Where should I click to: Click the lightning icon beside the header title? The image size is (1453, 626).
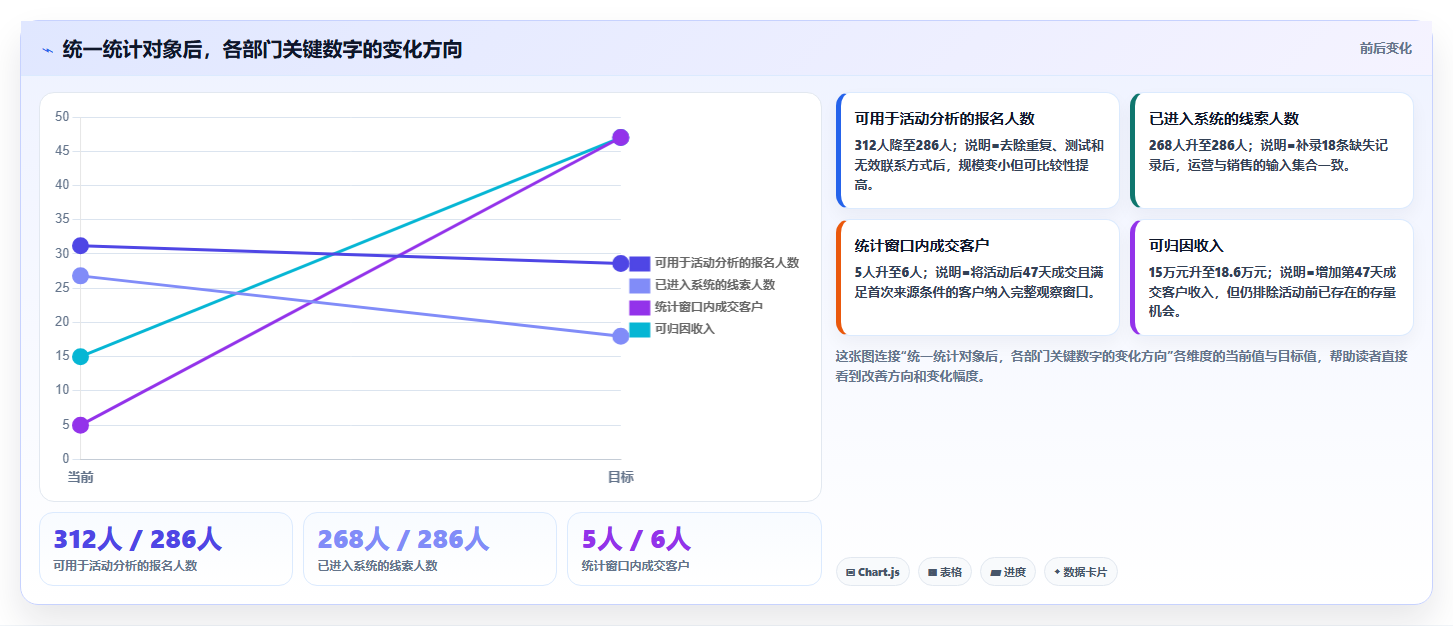click(x=47, y=50)
